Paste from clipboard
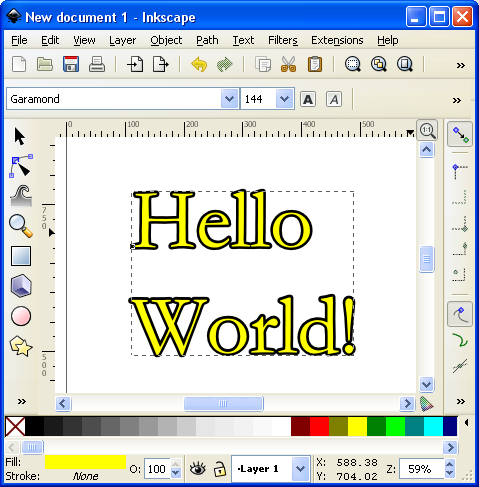The width and height of the screenshot is (479, 487). 315,64
